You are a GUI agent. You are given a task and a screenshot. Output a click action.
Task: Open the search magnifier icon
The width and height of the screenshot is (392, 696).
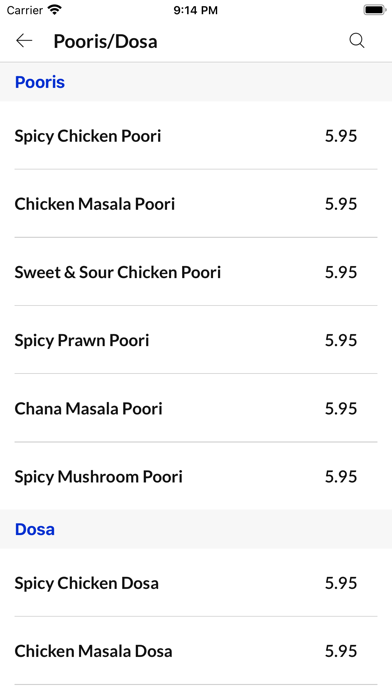pyautogui.click(x=356, y=41)
